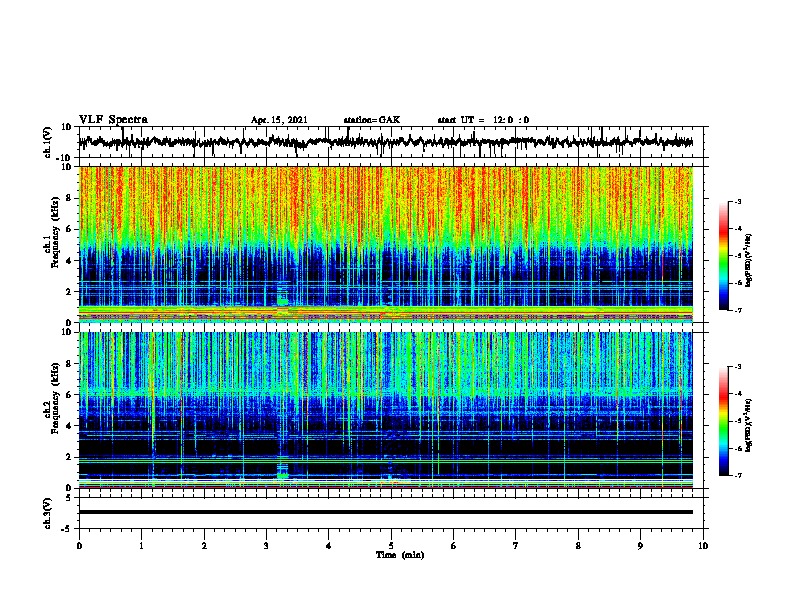Click the time axis tick label "9"

click(640, 546)
